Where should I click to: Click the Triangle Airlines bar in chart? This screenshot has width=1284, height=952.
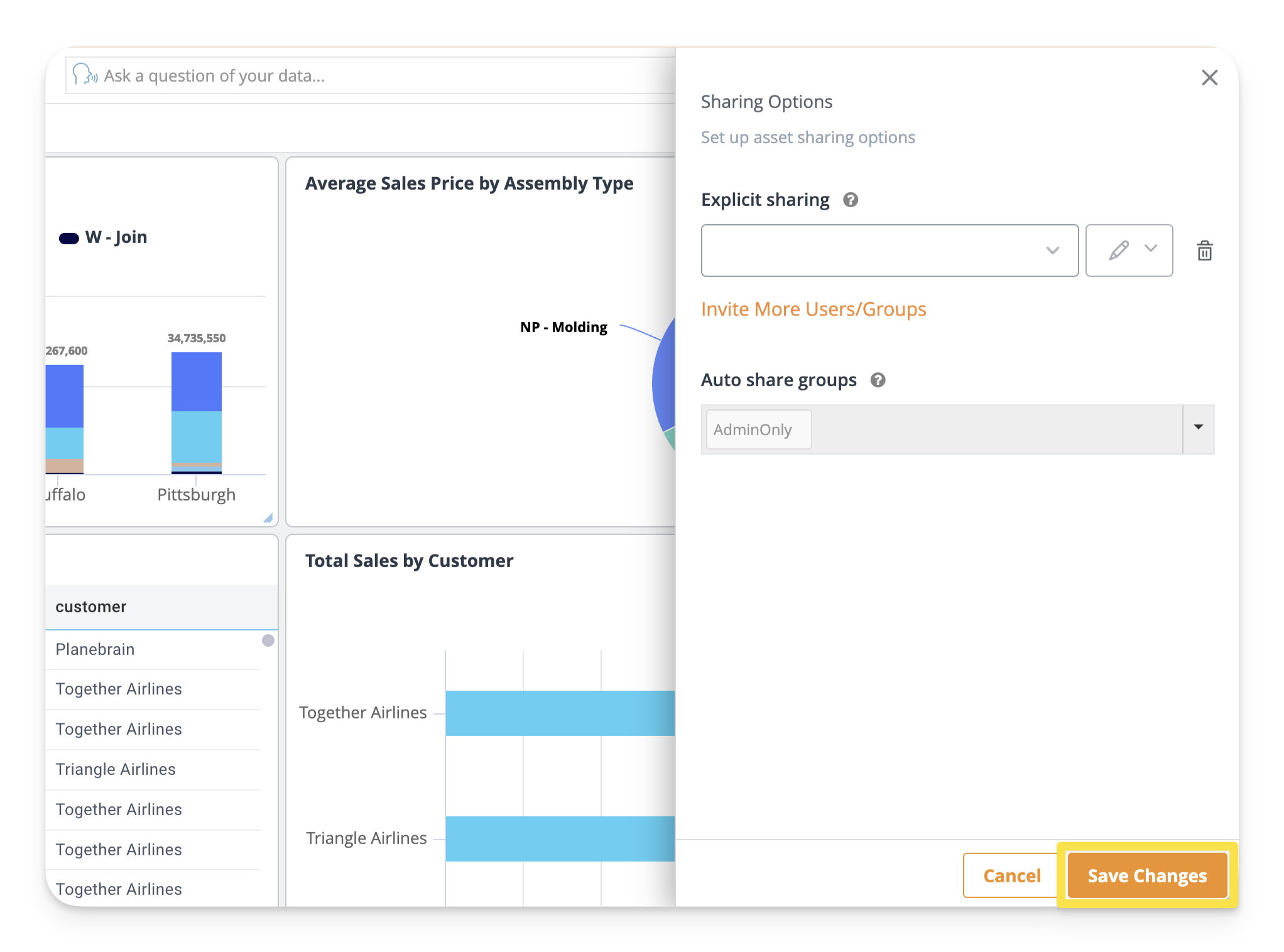559,838
